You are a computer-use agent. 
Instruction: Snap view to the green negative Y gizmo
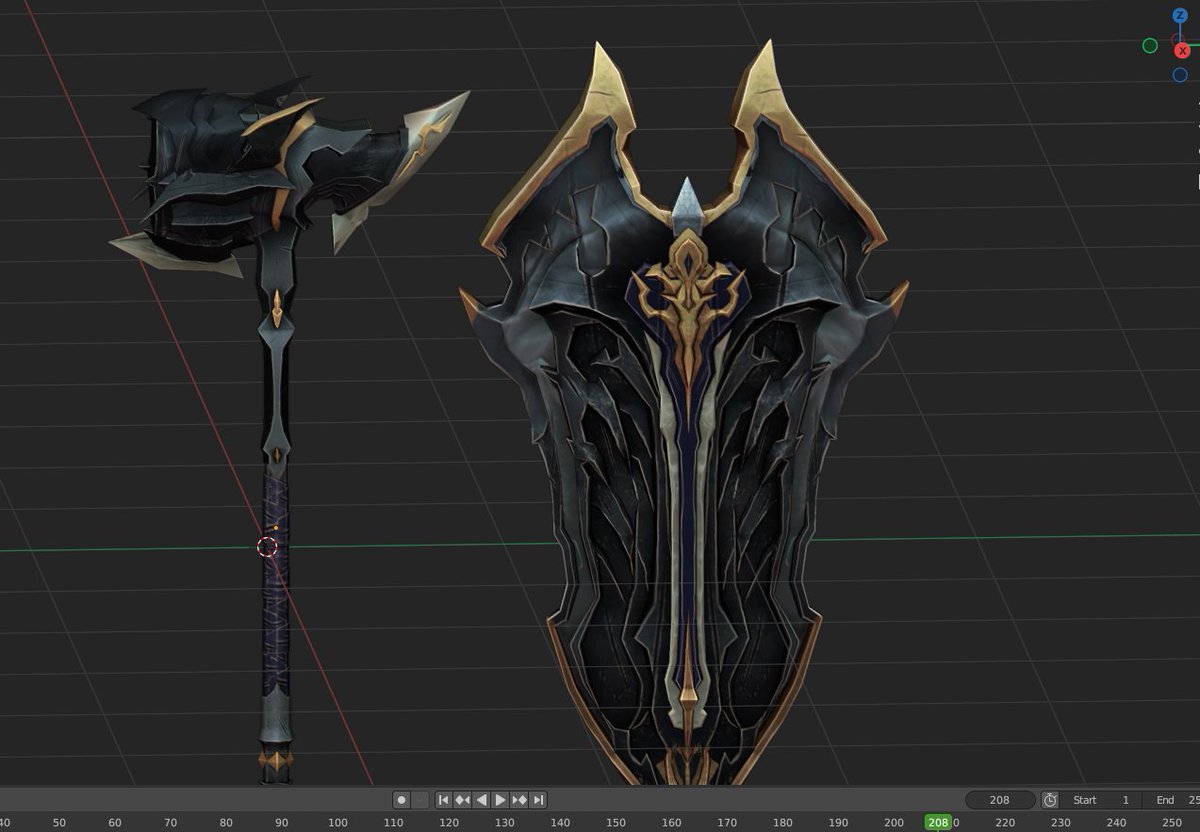click(1150, 45)
